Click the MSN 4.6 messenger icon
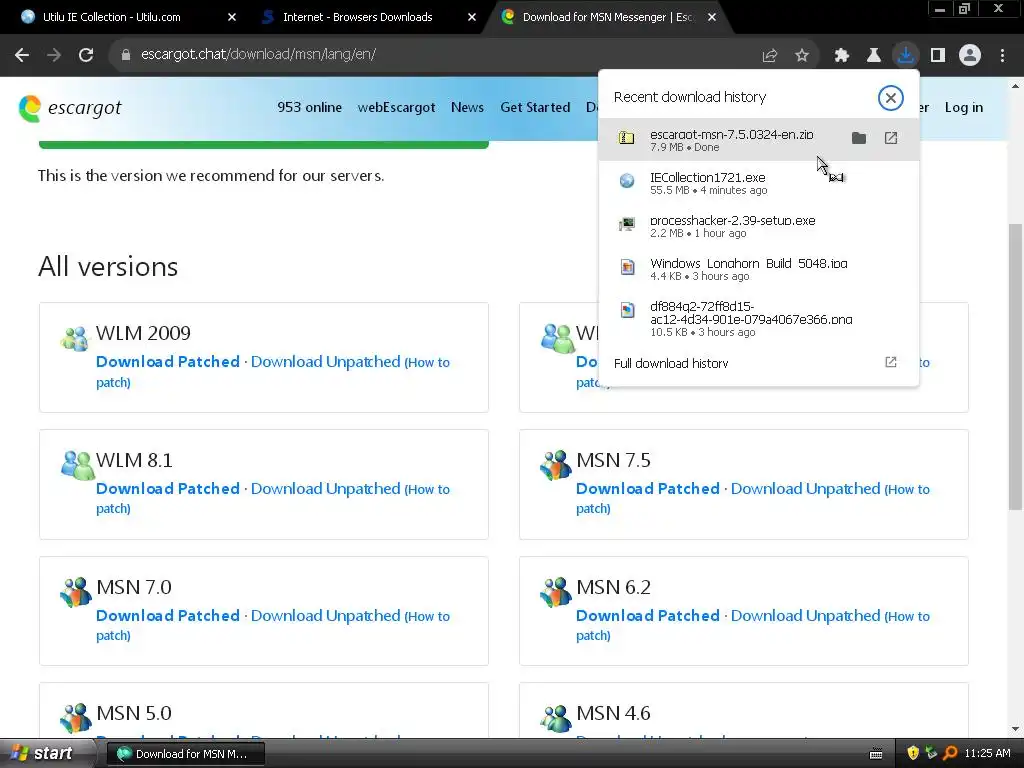Image resolution: width=1024 pixels, height=768 pixels. click(556, 718)
